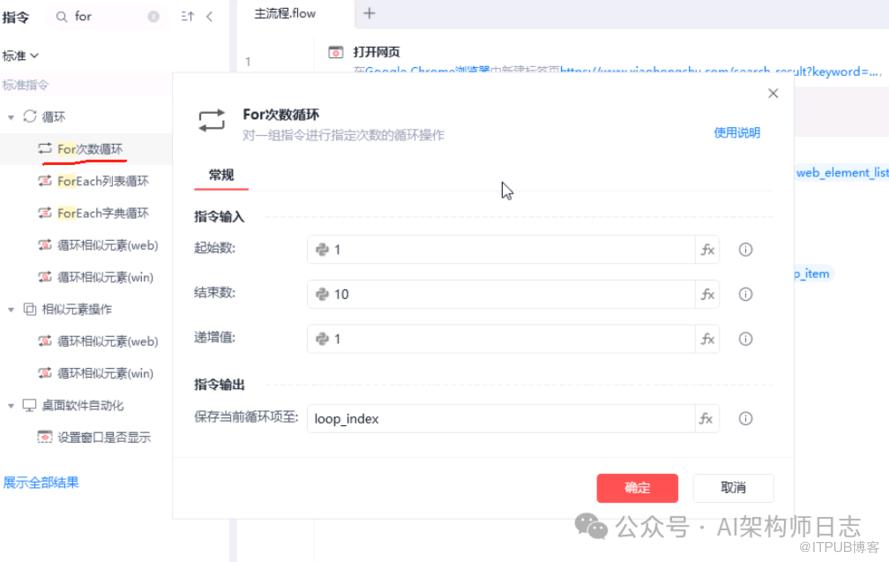Clear the search box text
Image resolution: width=889 pixels, height=562 pixels.
[154, 17]
